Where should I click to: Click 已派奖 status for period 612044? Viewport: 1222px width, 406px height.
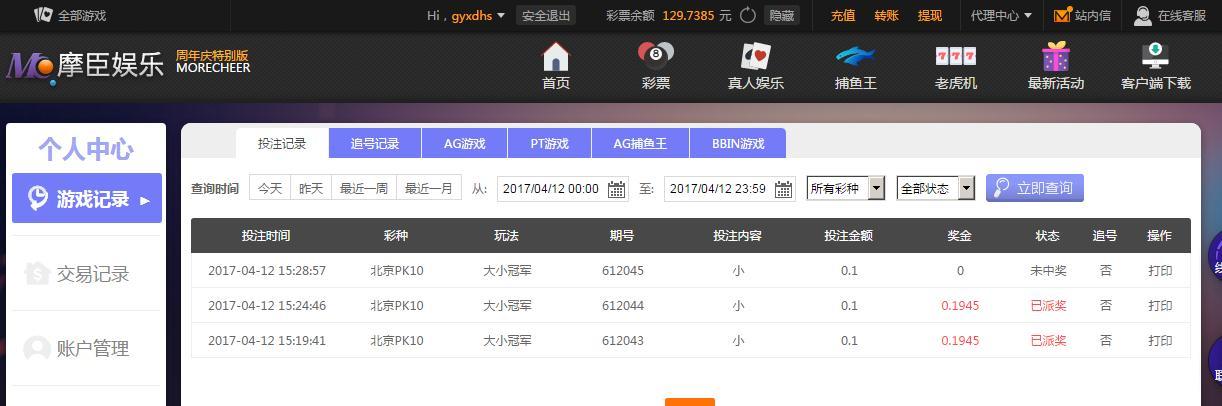click(1048, 305)
